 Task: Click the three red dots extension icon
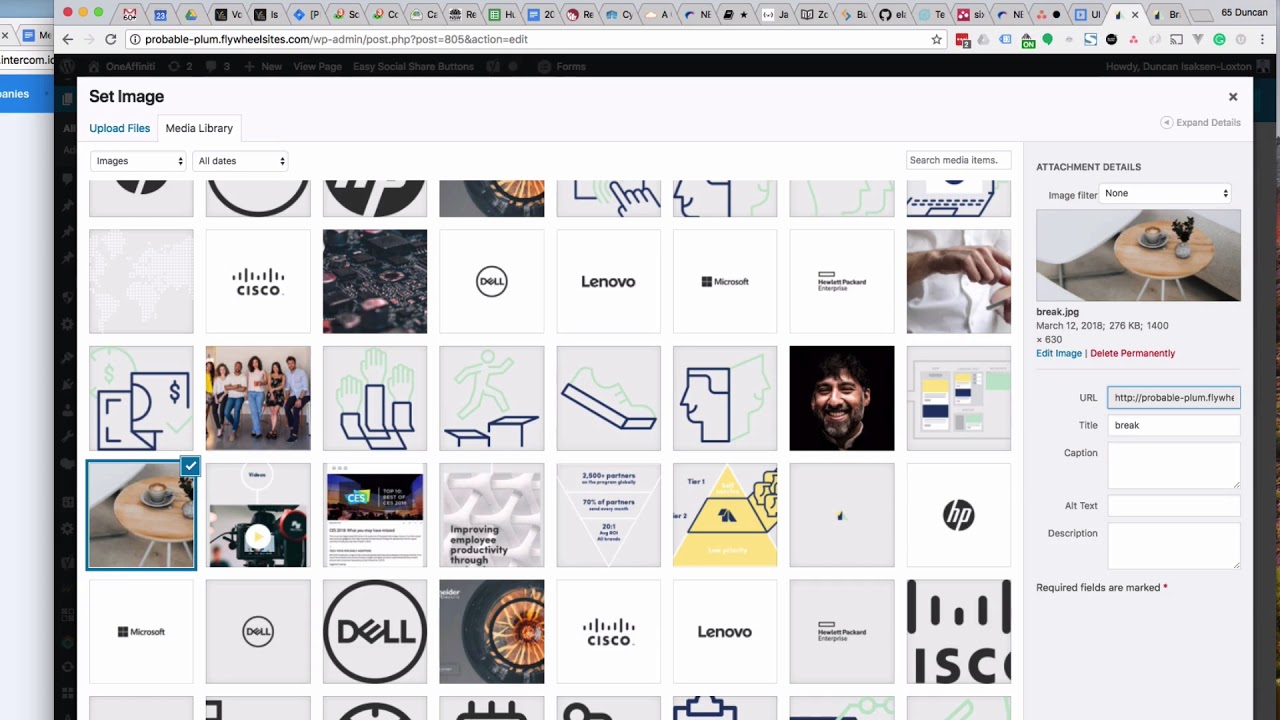click(1133, 40)
